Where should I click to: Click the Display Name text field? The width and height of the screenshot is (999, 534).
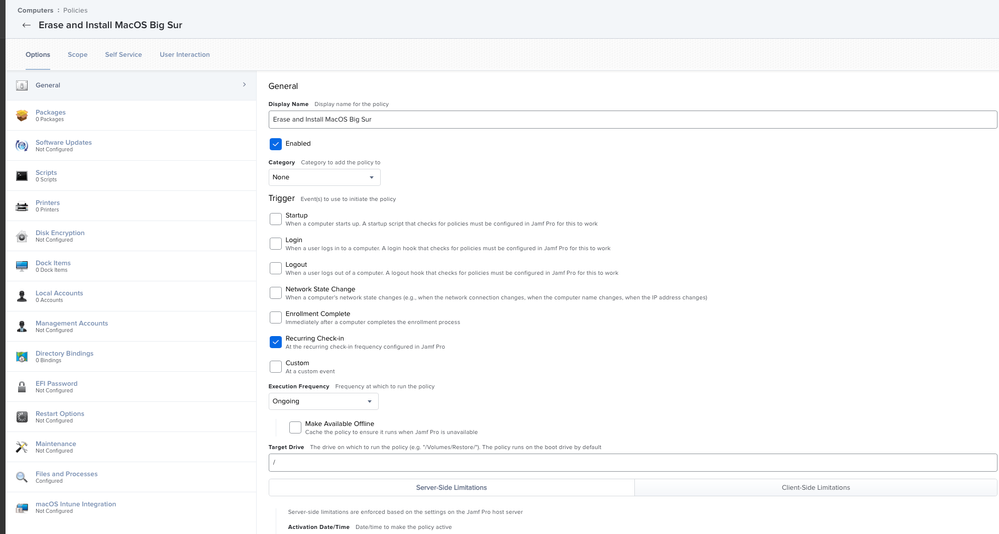tap(633, 119)
